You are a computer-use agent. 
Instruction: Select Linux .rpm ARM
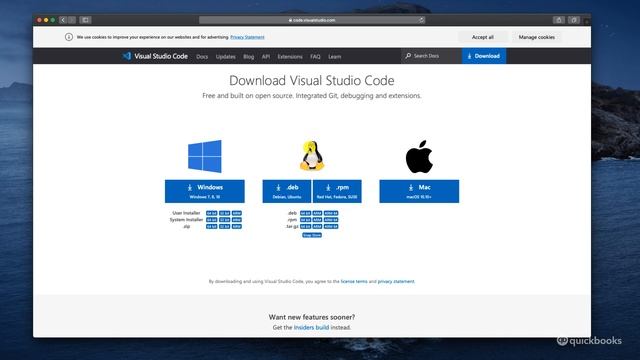point(317,220)
